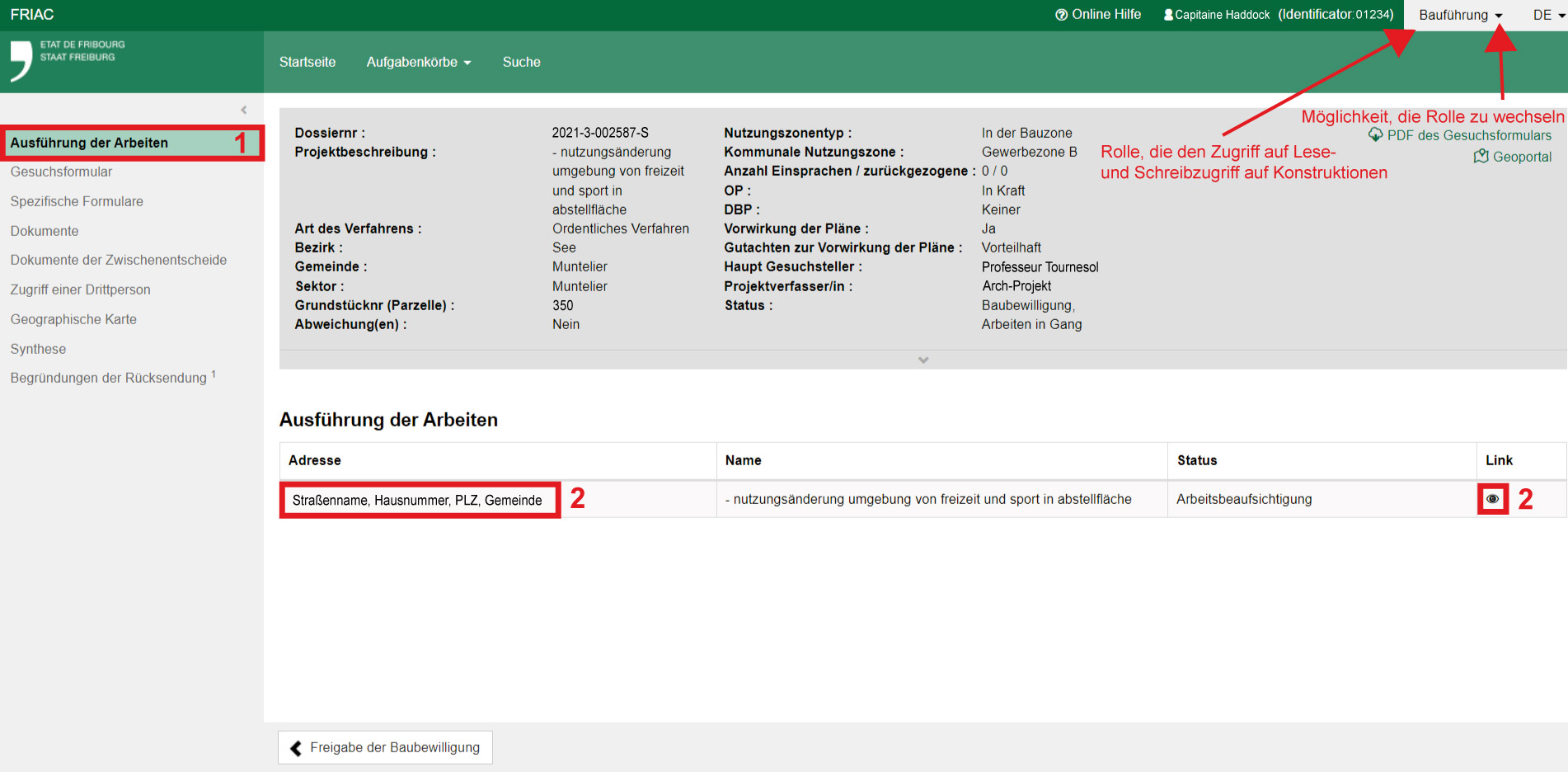Open Dokumente der Zwischenentscheide

coord(118,260)
